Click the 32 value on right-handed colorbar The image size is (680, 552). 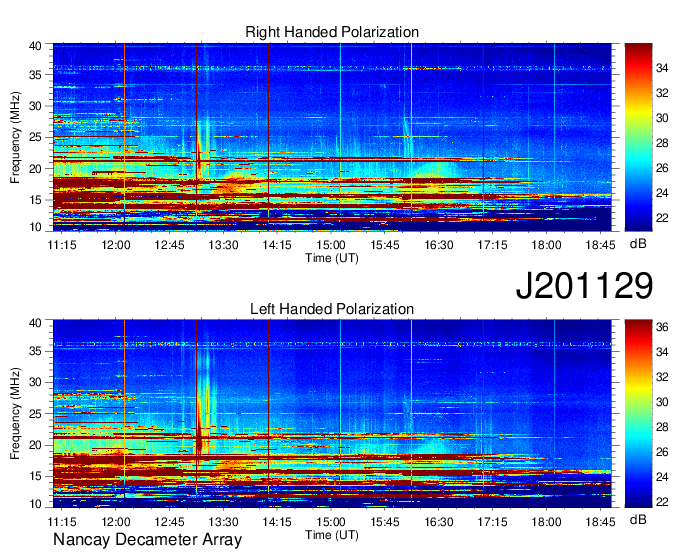tap(662, 93)
